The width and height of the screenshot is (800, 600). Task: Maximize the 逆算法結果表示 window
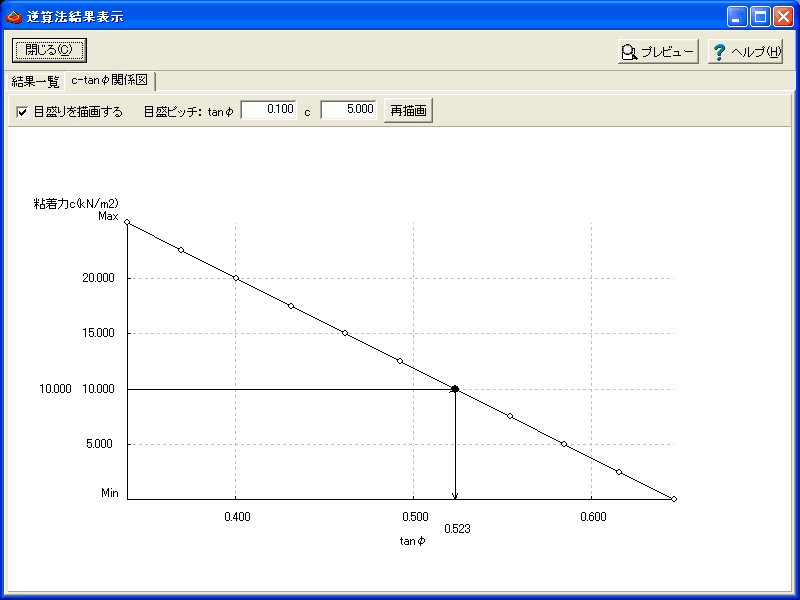click(x=760, y=17)
